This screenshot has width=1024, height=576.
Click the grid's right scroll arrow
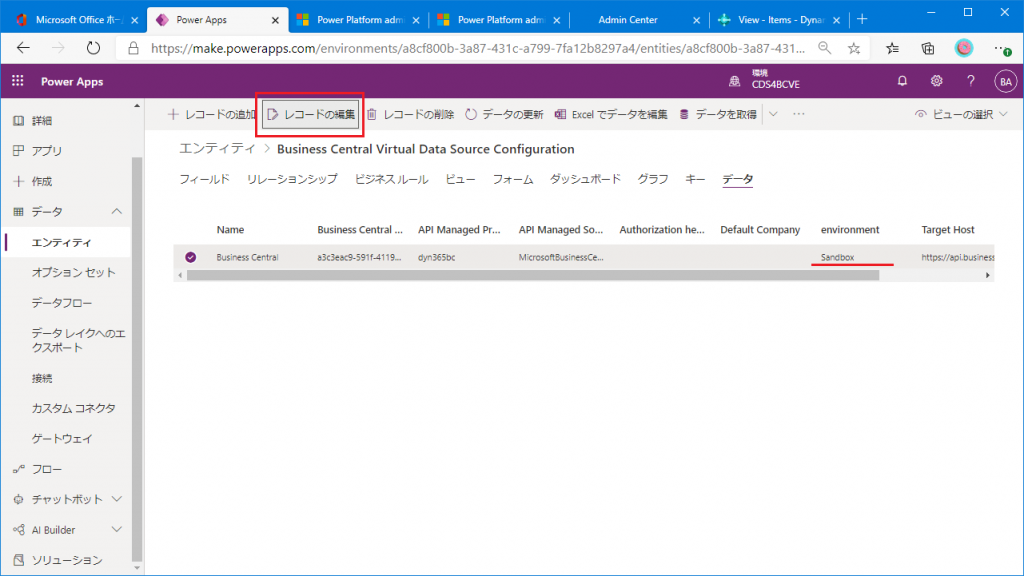click(988, 276)
